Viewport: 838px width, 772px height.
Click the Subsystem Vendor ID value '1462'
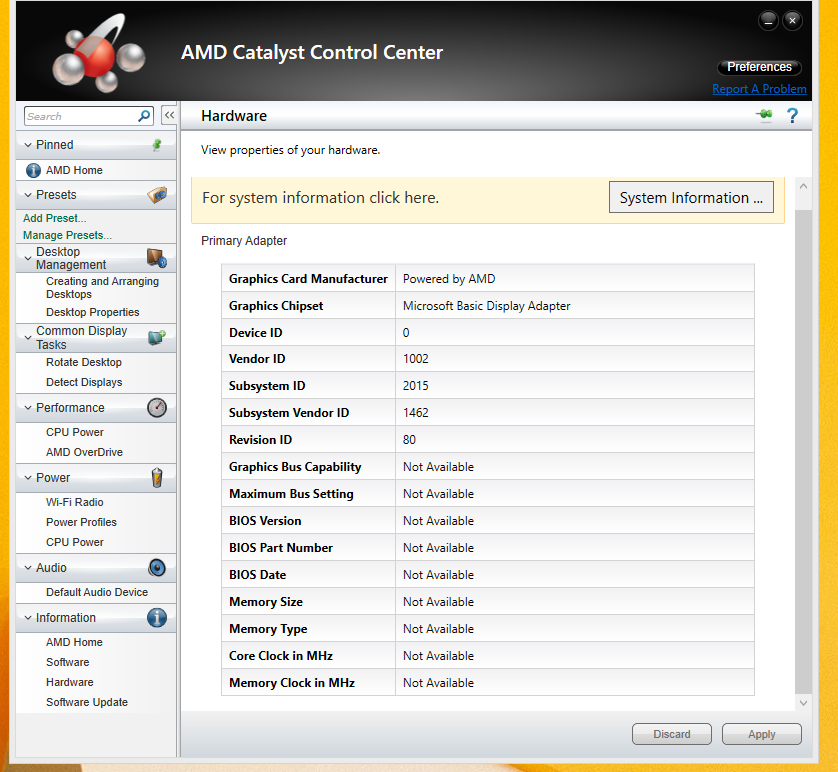pyautogui.click(x=416, y=412)
